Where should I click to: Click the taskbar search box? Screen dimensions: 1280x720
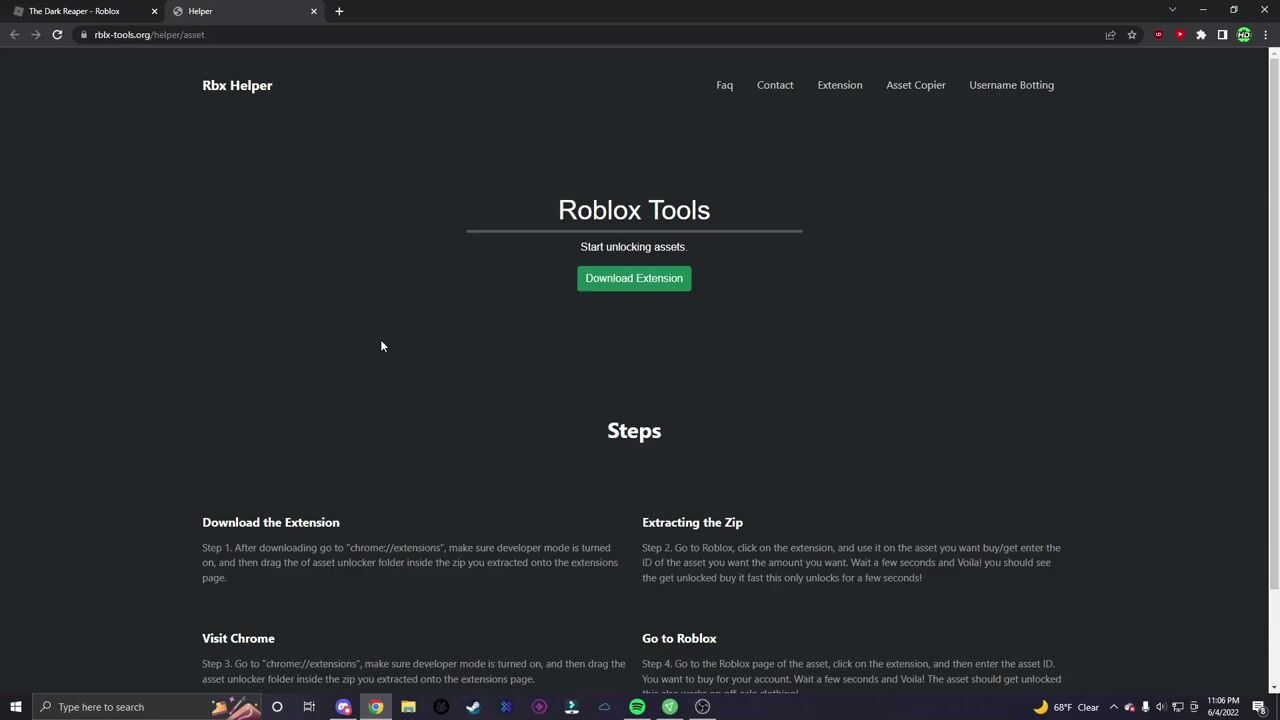click(146, 707)
